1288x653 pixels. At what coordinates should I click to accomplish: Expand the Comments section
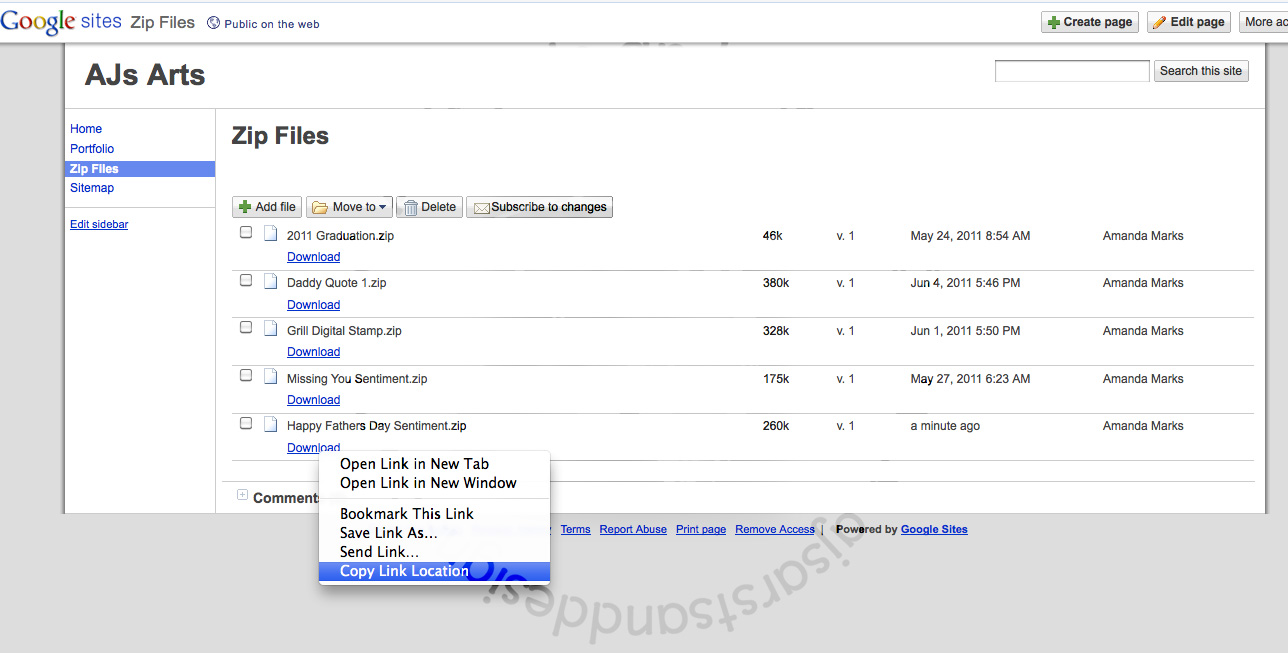tap(242, 495)
